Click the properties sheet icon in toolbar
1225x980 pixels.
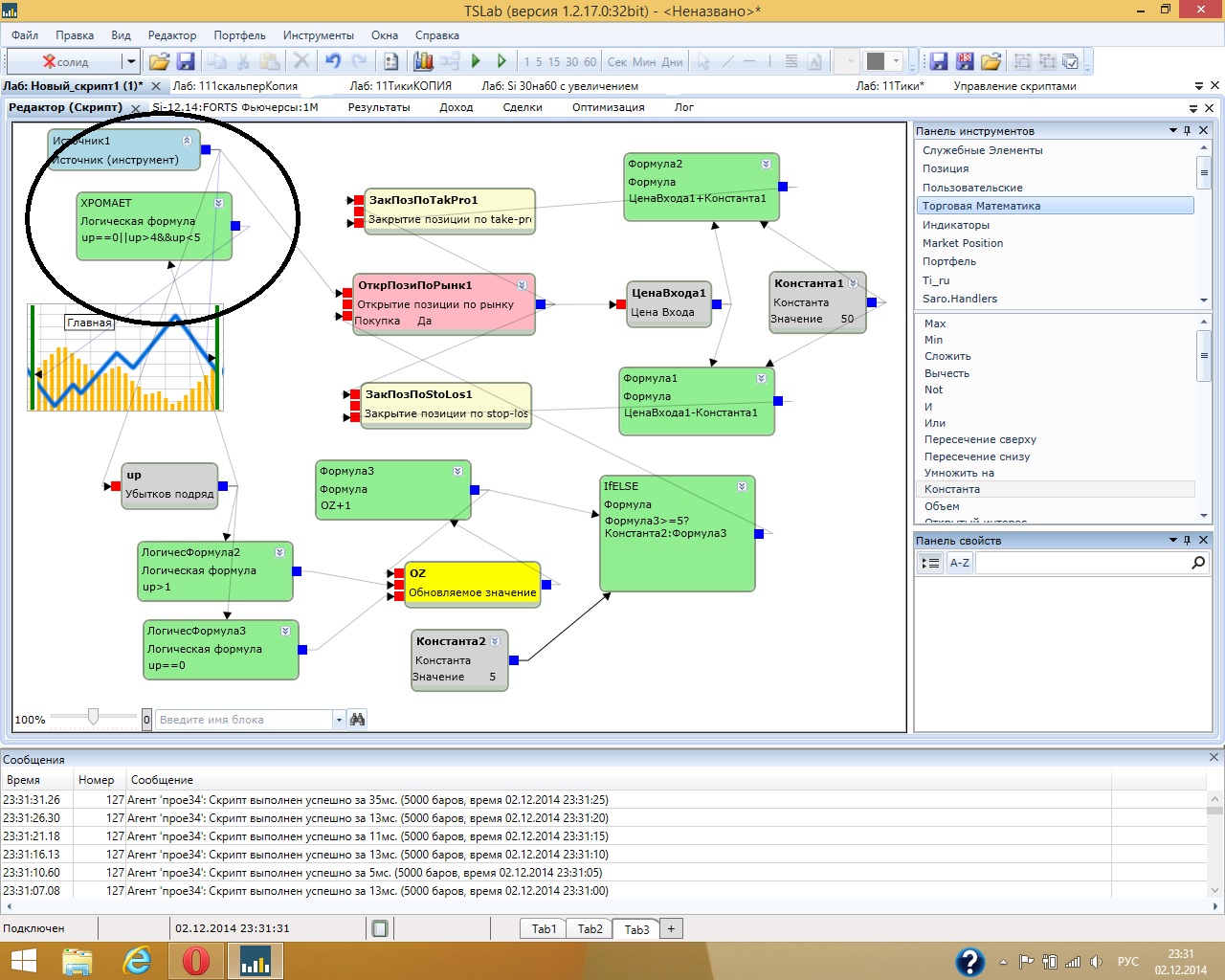coord(390,61)
